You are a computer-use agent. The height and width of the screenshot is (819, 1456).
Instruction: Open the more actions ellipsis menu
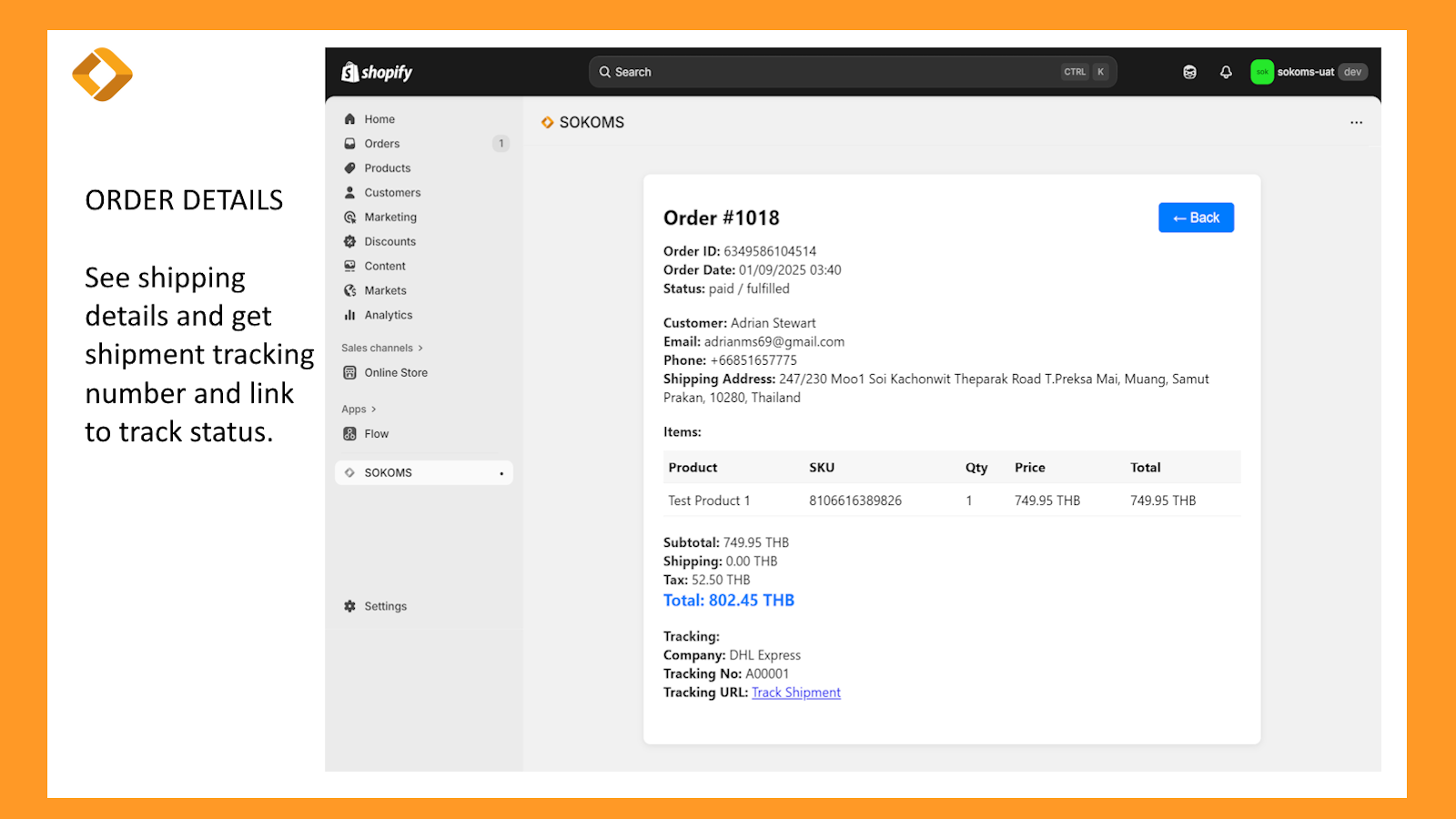point(1356,122)
